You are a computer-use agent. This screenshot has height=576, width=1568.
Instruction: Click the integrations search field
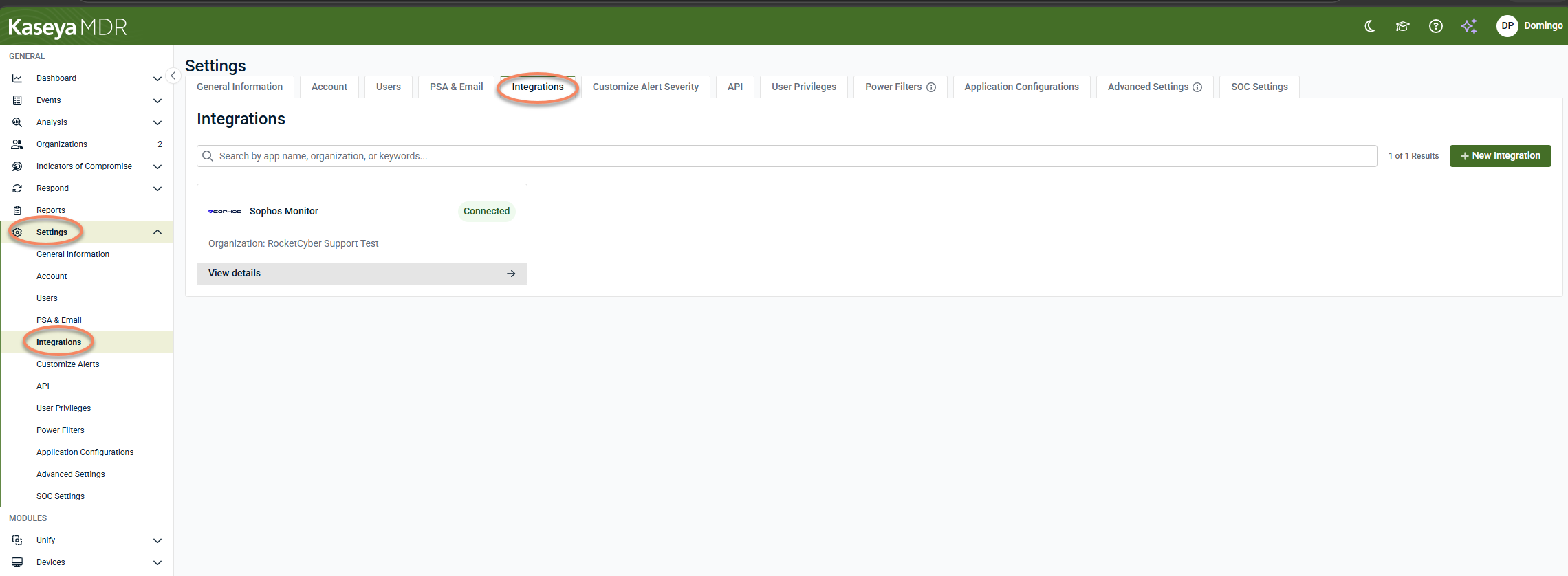pyautogui.click(x=787, y=156)
